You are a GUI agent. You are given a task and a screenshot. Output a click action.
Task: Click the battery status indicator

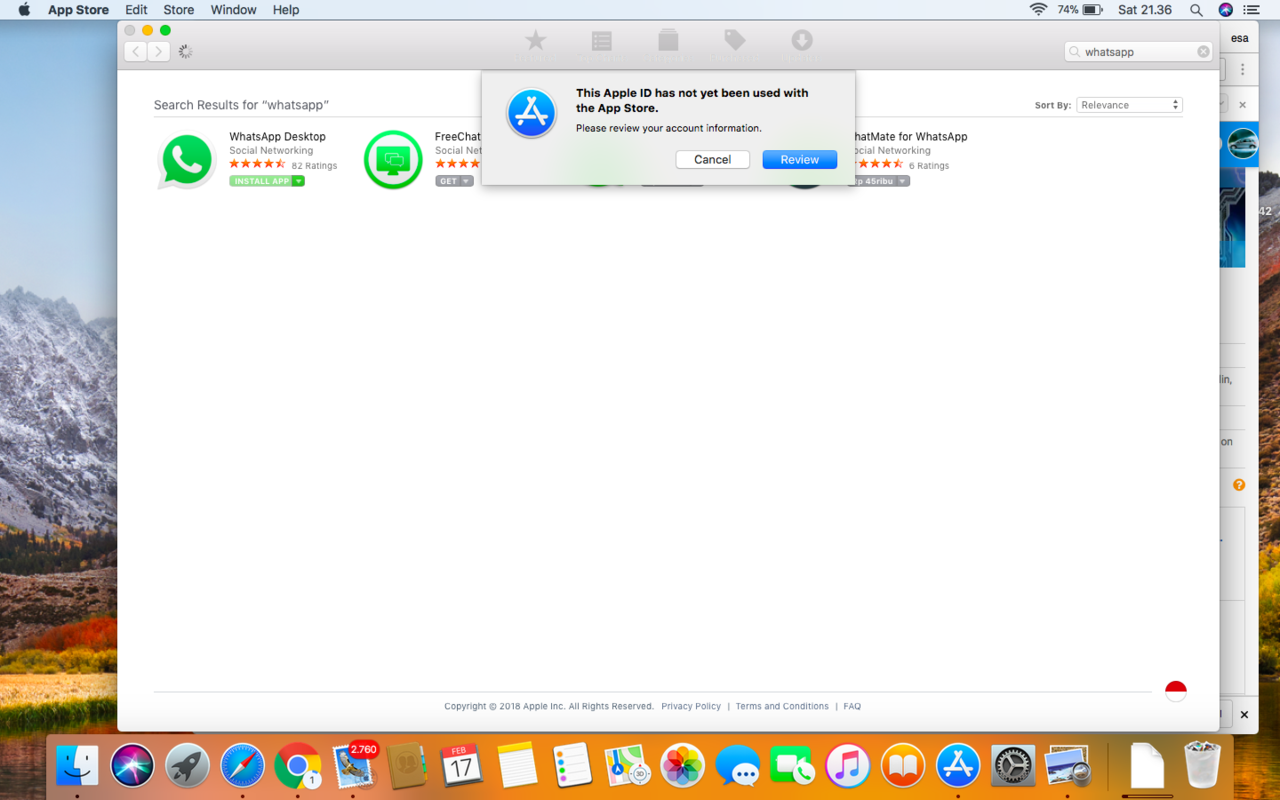pyautogui.click(x=1081, y=10)
